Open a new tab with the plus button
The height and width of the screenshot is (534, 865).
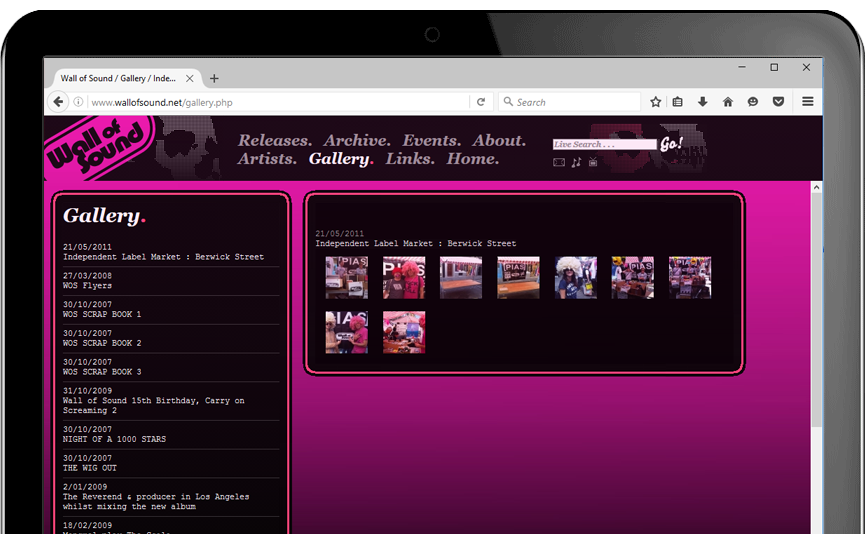point(214,78)
